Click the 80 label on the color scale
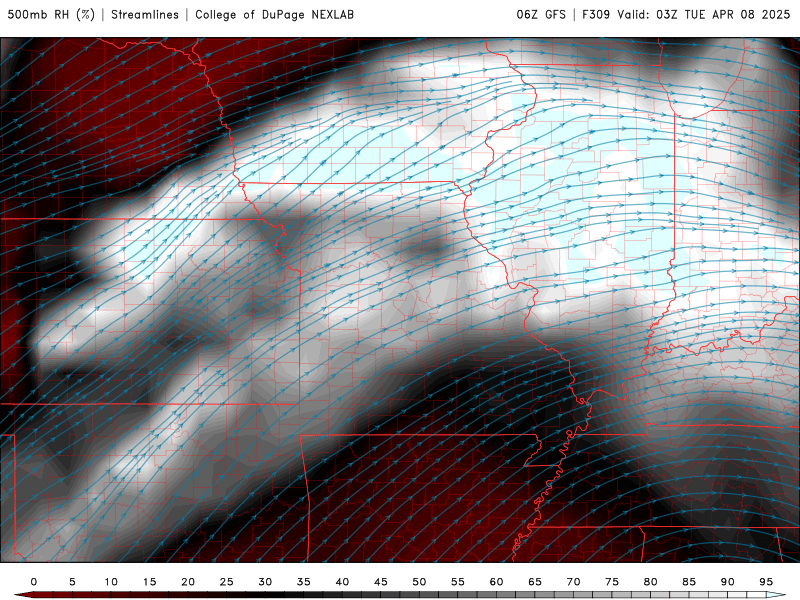The height and width of the screenshot is (600, 800). 651,582
